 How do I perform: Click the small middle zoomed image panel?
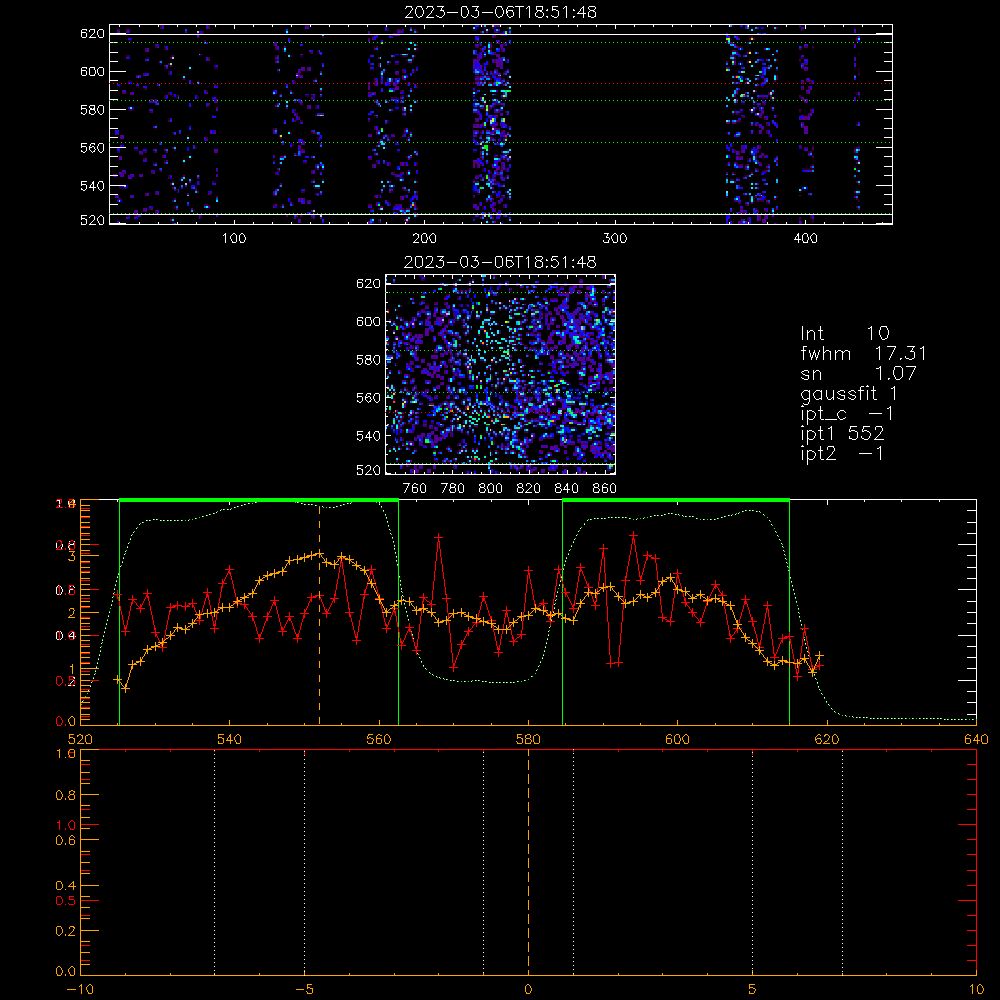click(501, 374)
